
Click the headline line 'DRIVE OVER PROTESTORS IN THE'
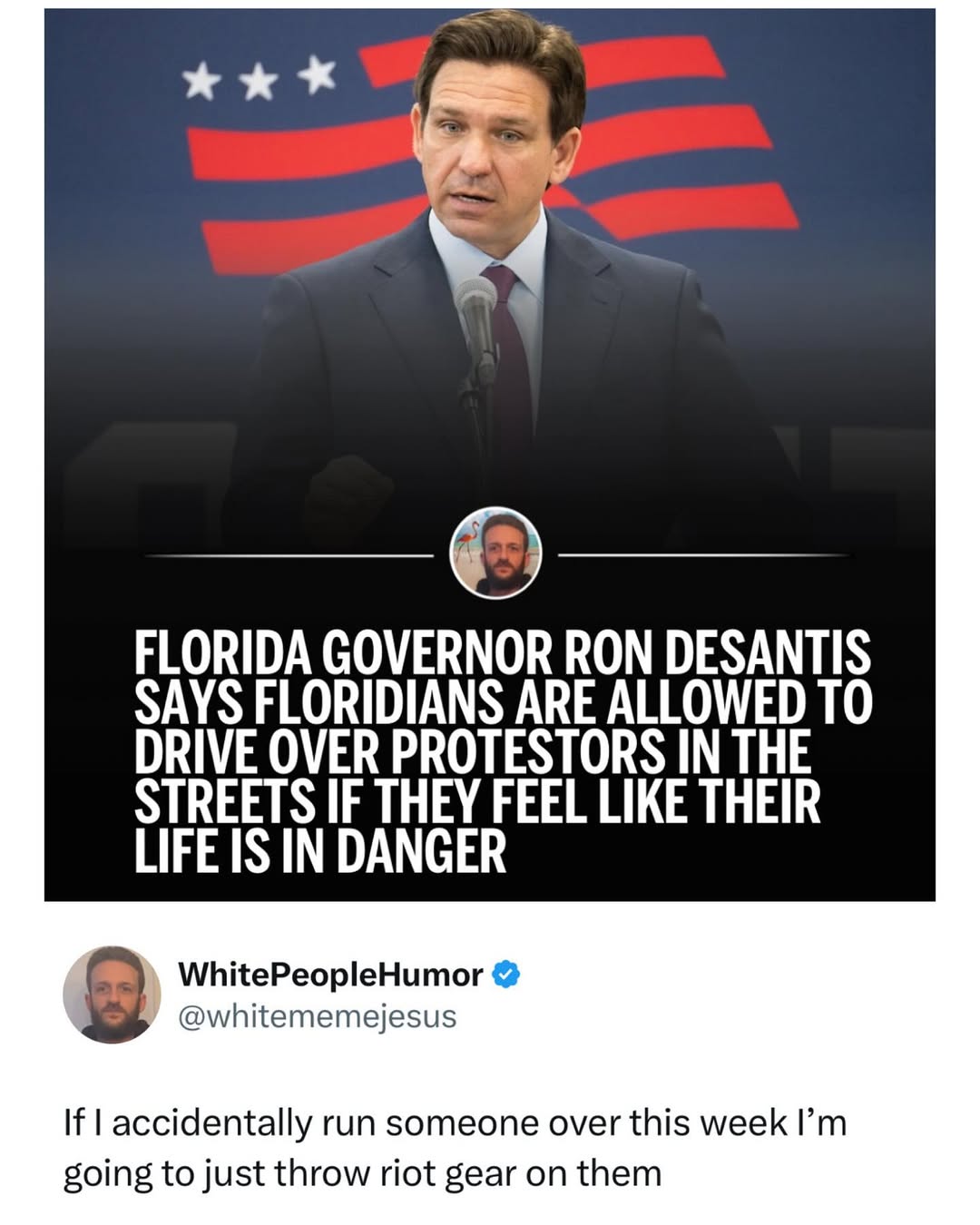[x=472, y=751]
